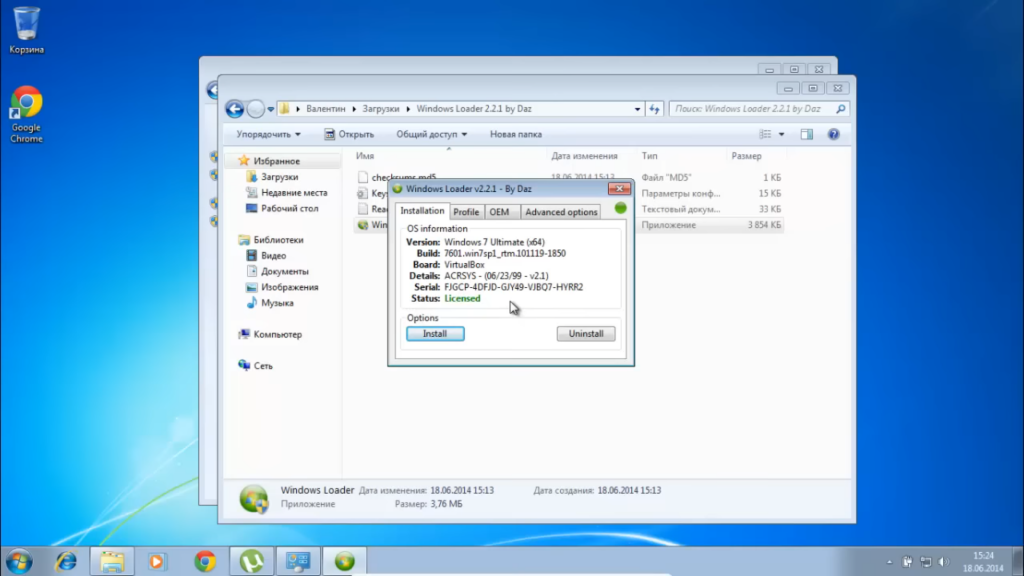The width and height of the screenshot is (1024, 576).
Task: Switch to the Profile tab
Action: click(x=466, y=212)
